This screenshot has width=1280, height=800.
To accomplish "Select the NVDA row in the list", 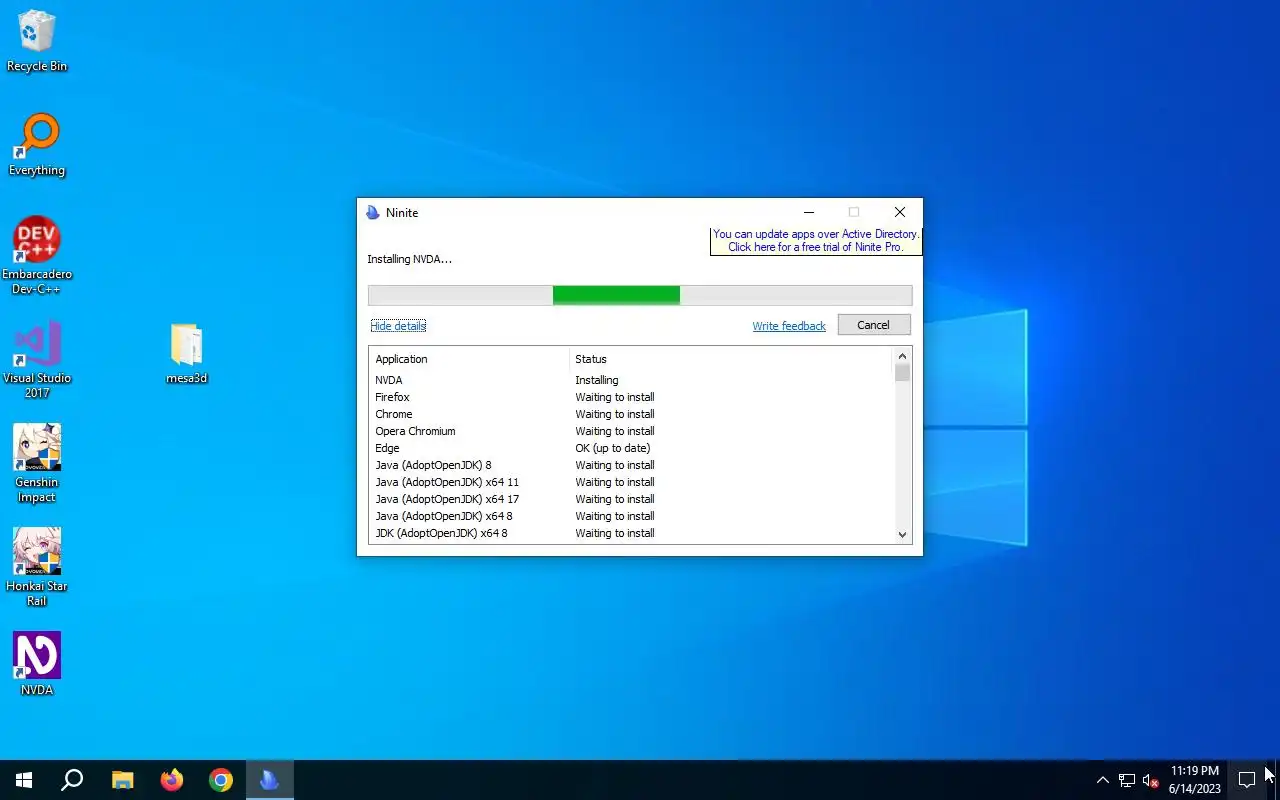I will pos(631,380).
